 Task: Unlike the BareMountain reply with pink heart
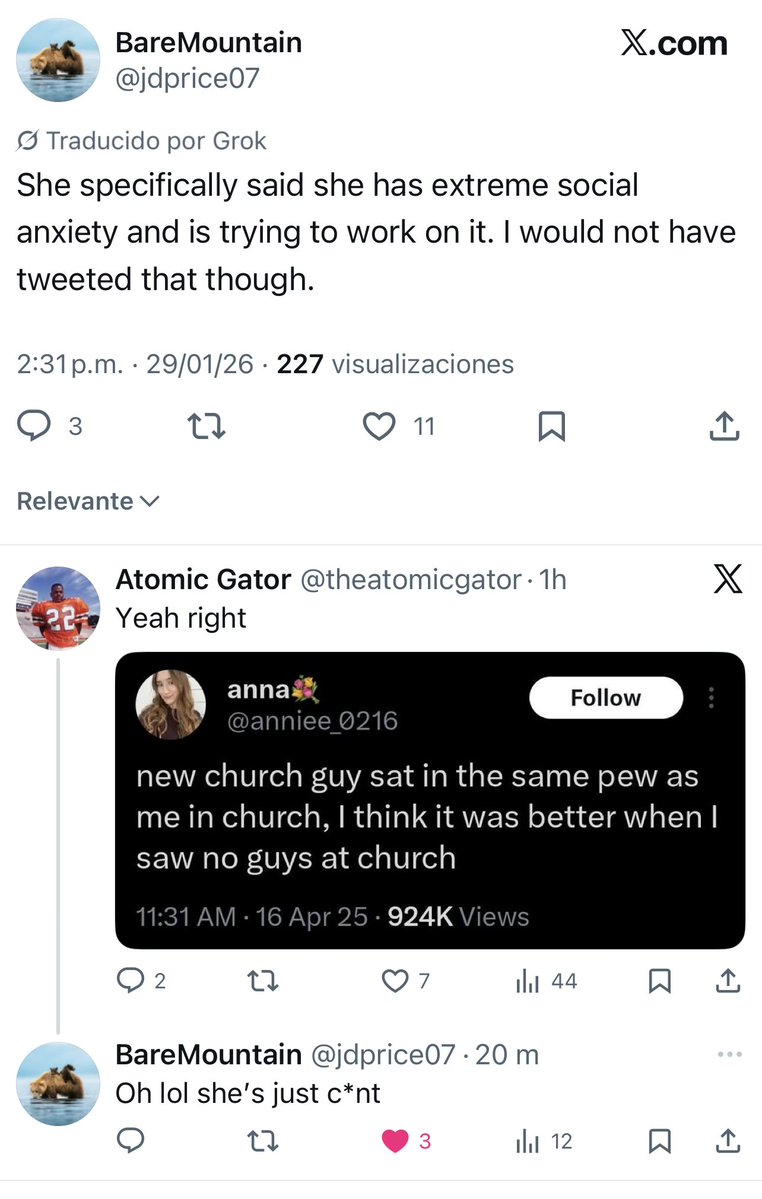pos(396,1141)
